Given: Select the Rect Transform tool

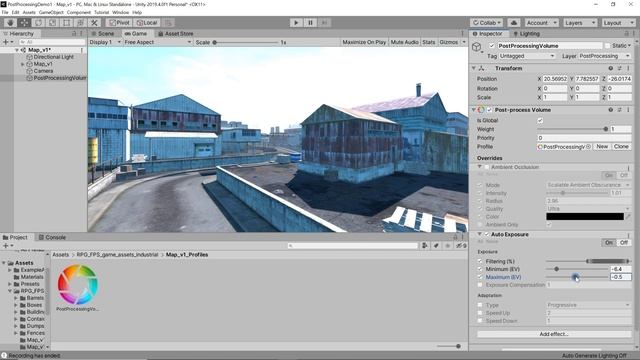Looking at the screenshot, I should tap(67, 23).
